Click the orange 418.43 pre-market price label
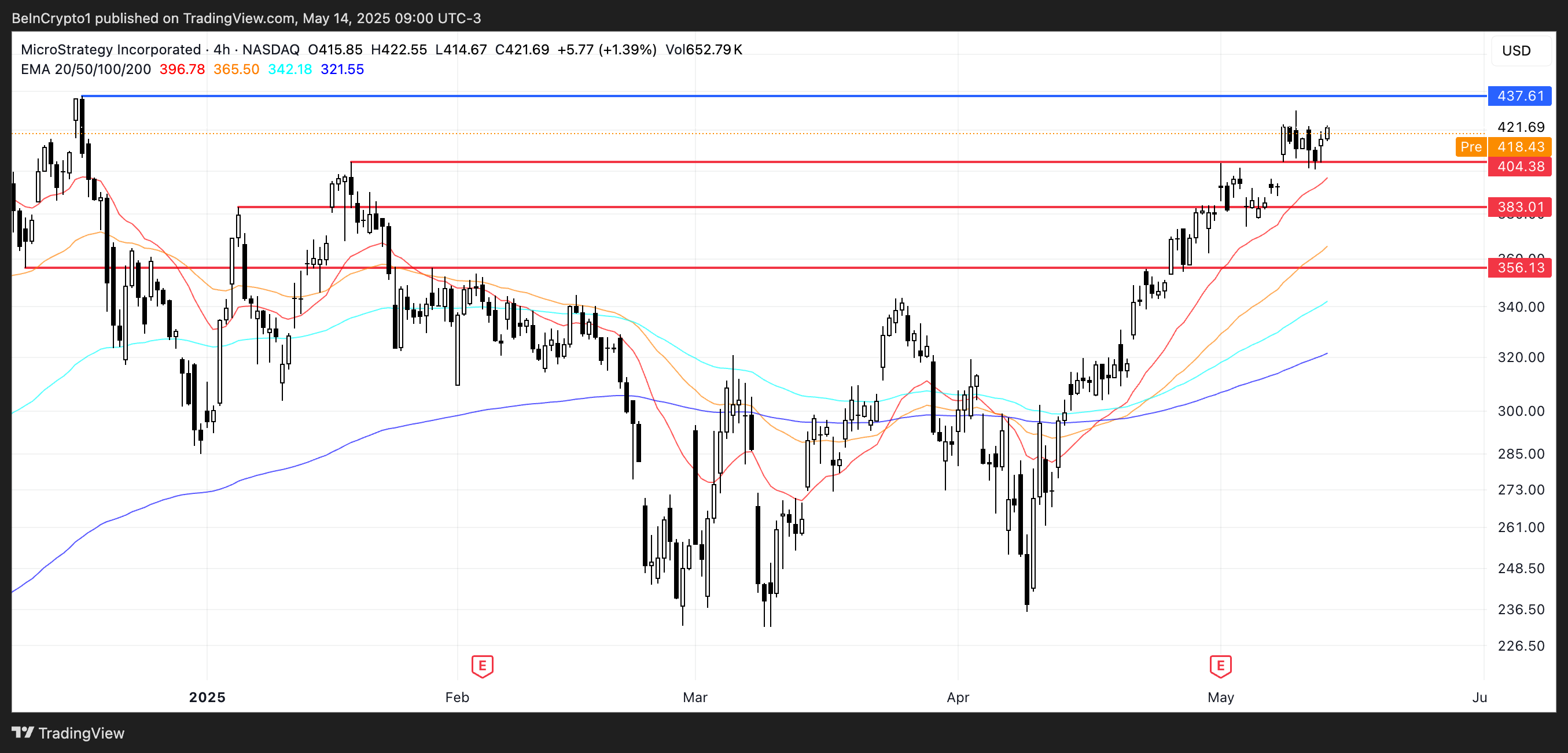 pyautogui.click(x=1519, y=146)
